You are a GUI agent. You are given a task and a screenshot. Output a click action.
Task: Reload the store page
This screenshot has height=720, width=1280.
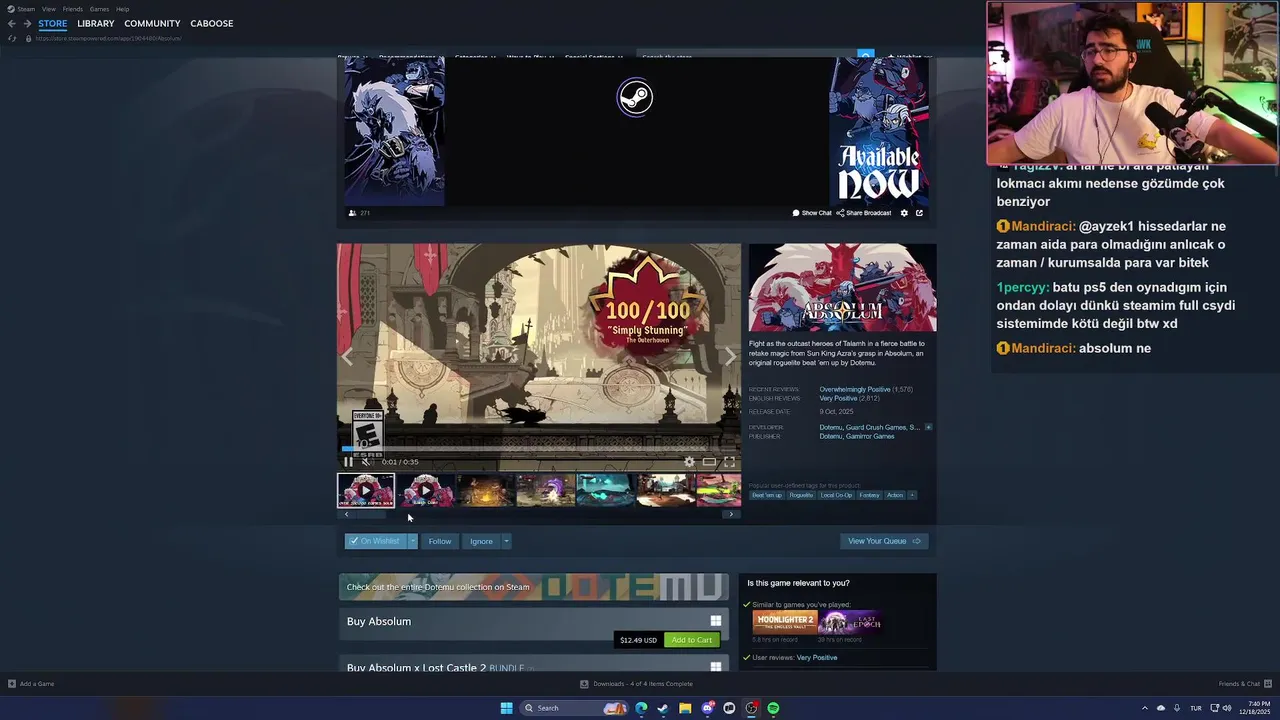[x=12, y=38]
